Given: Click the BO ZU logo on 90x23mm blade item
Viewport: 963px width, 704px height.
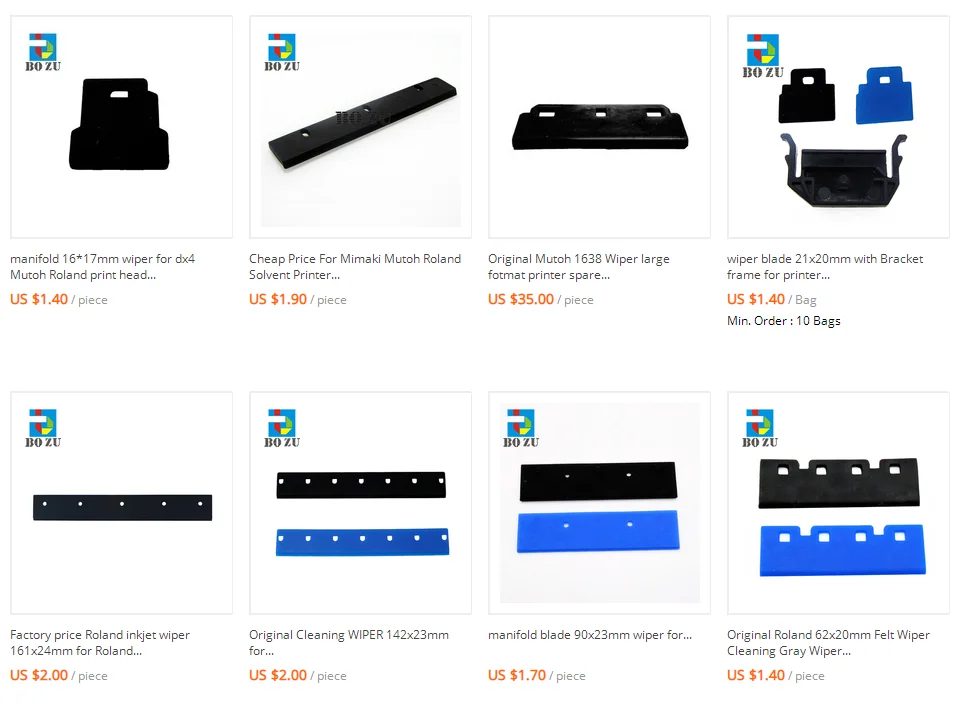Looking at the screenshot, I should [521, 429].
